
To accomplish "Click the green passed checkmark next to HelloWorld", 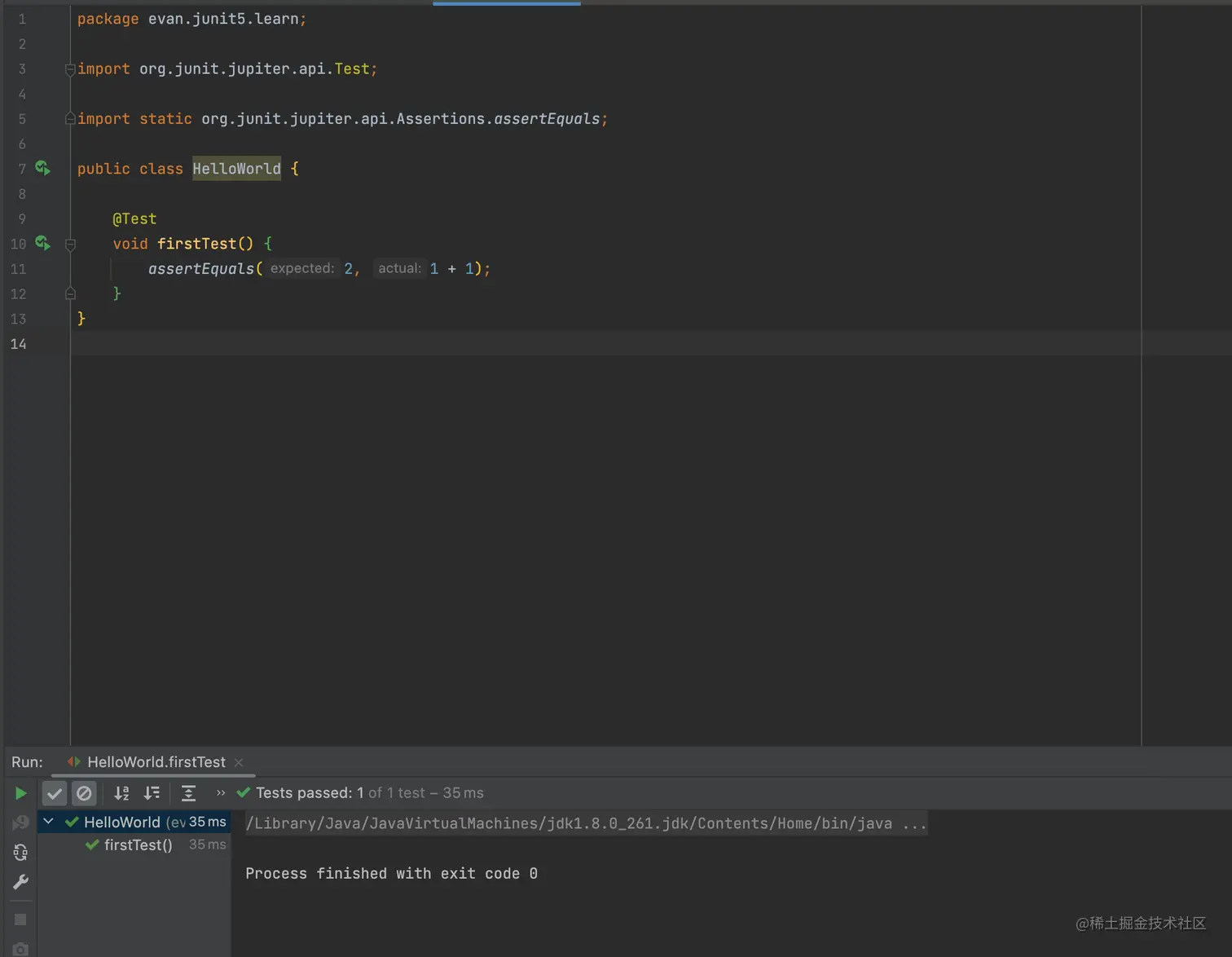I will (72, 822).
